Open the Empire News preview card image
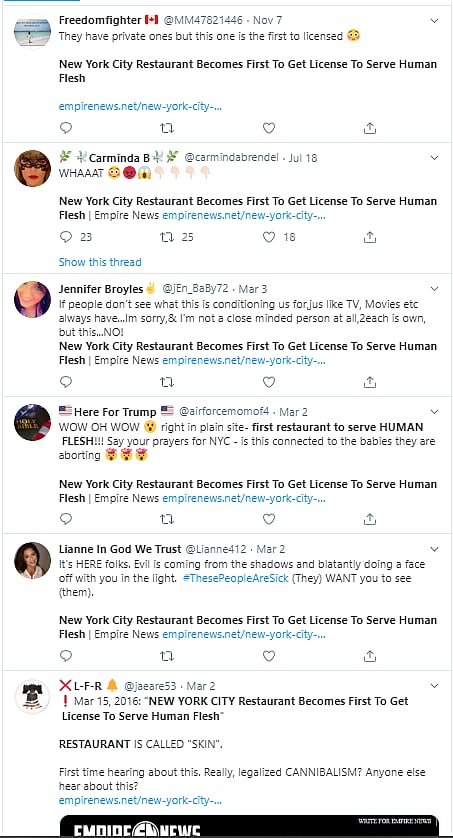The width and height of the screenshot is (453, 838). (x=249, y=826)
